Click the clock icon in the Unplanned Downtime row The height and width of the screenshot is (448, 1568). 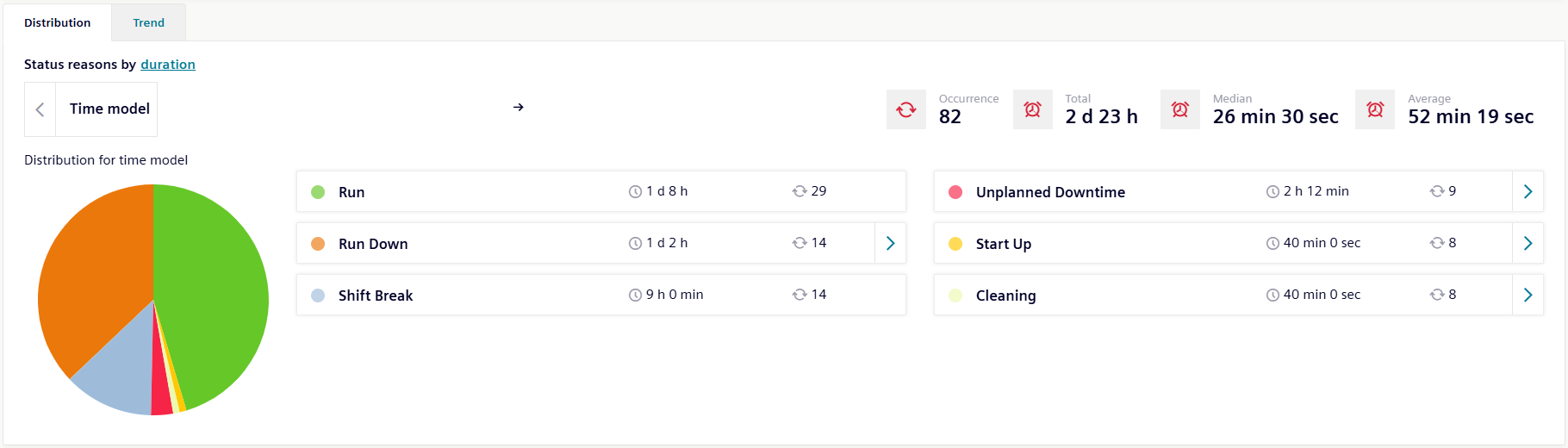1272,191
